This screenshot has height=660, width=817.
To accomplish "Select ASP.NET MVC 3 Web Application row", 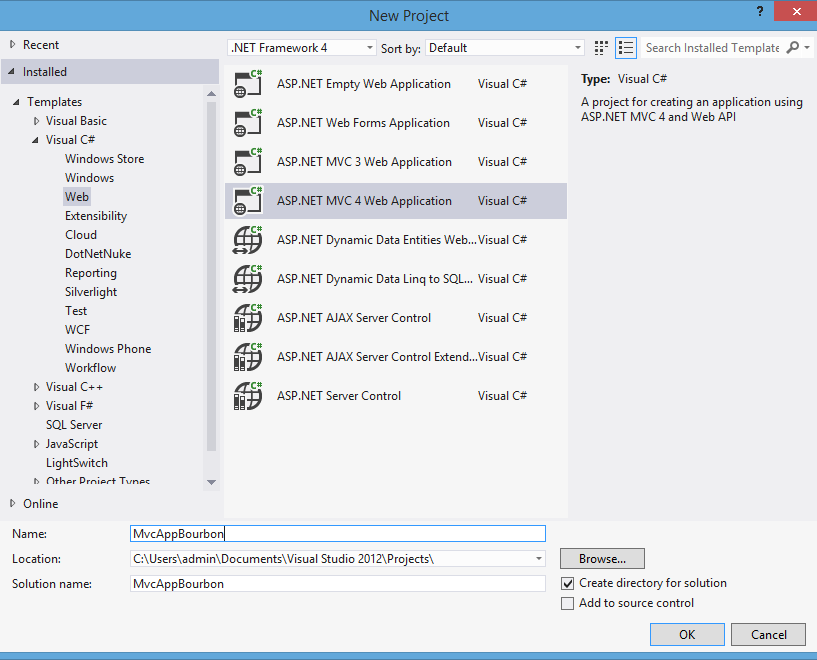I will pos(395,162).
